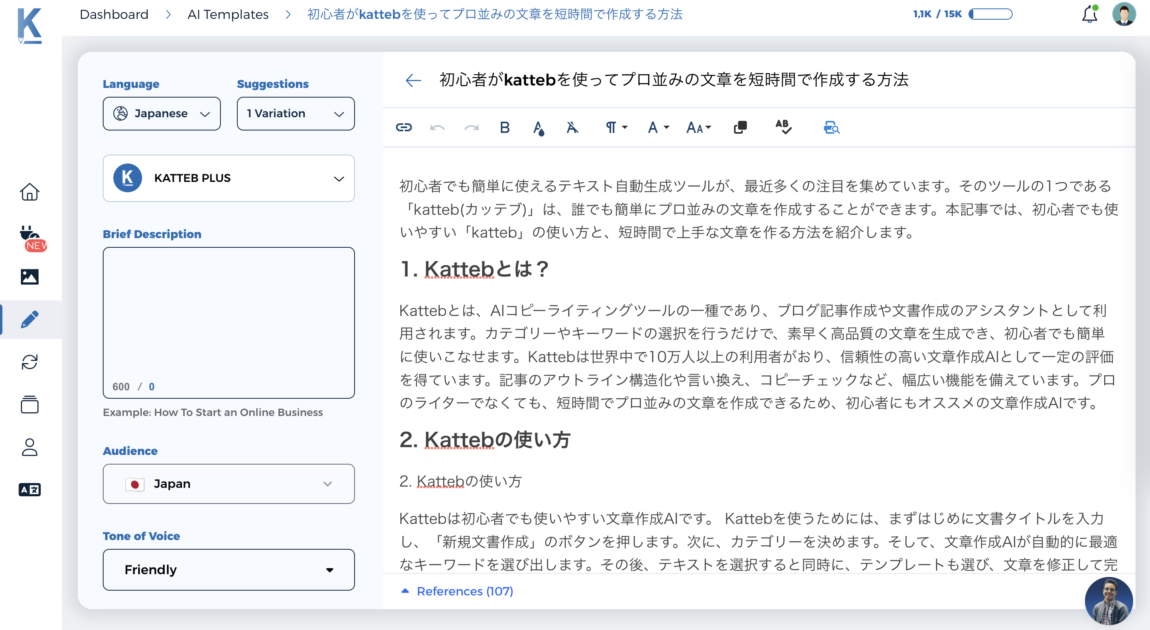Click the copy content icon in toolbar
Viewport: 1150px width, 630px height.
[x=740, y=127]
